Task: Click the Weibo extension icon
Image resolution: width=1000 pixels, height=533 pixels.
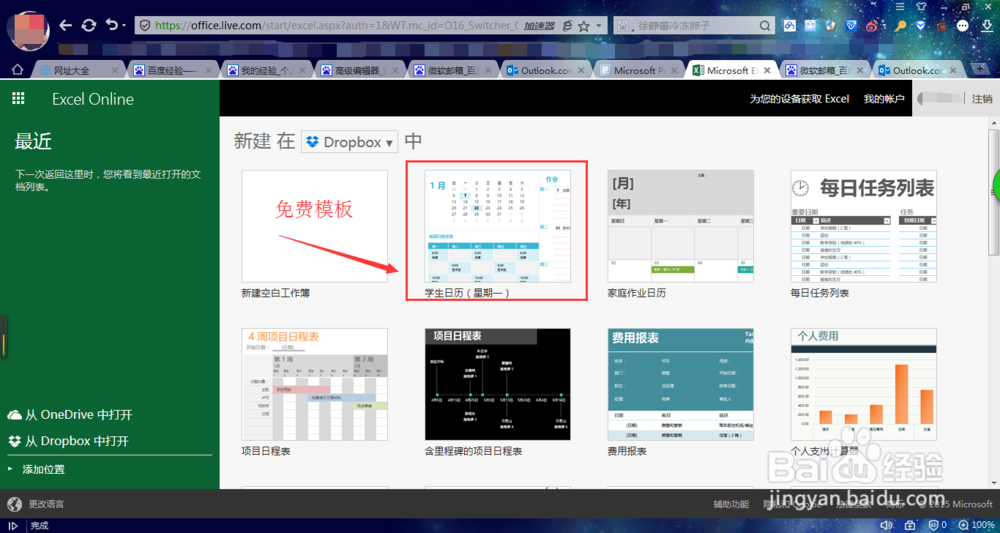Action: point(872,26)
